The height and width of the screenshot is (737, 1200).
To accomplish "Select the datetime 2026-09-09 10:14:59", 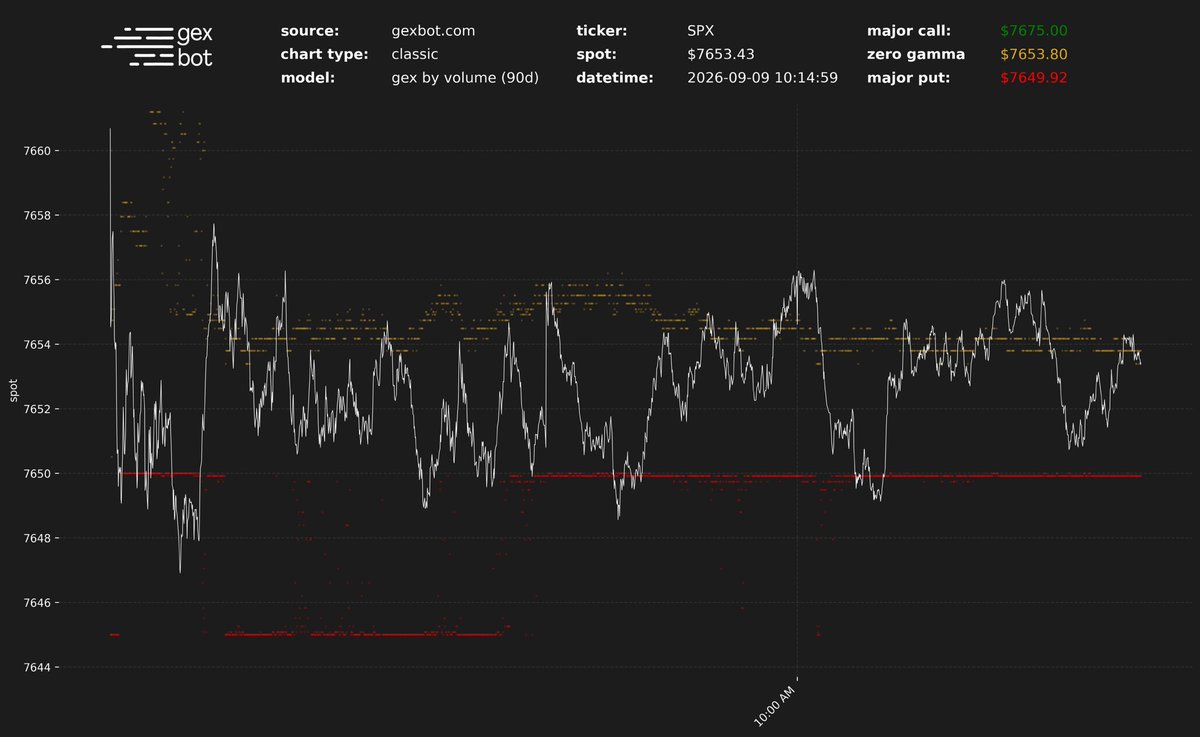I will tap(763, 77).
